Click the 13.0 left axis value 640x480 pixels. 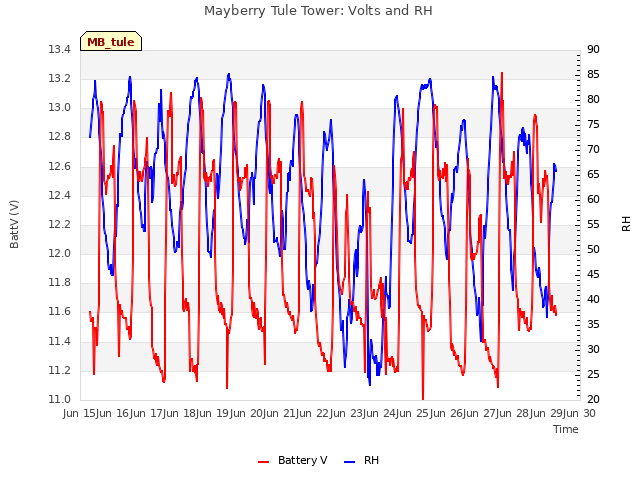60,108
